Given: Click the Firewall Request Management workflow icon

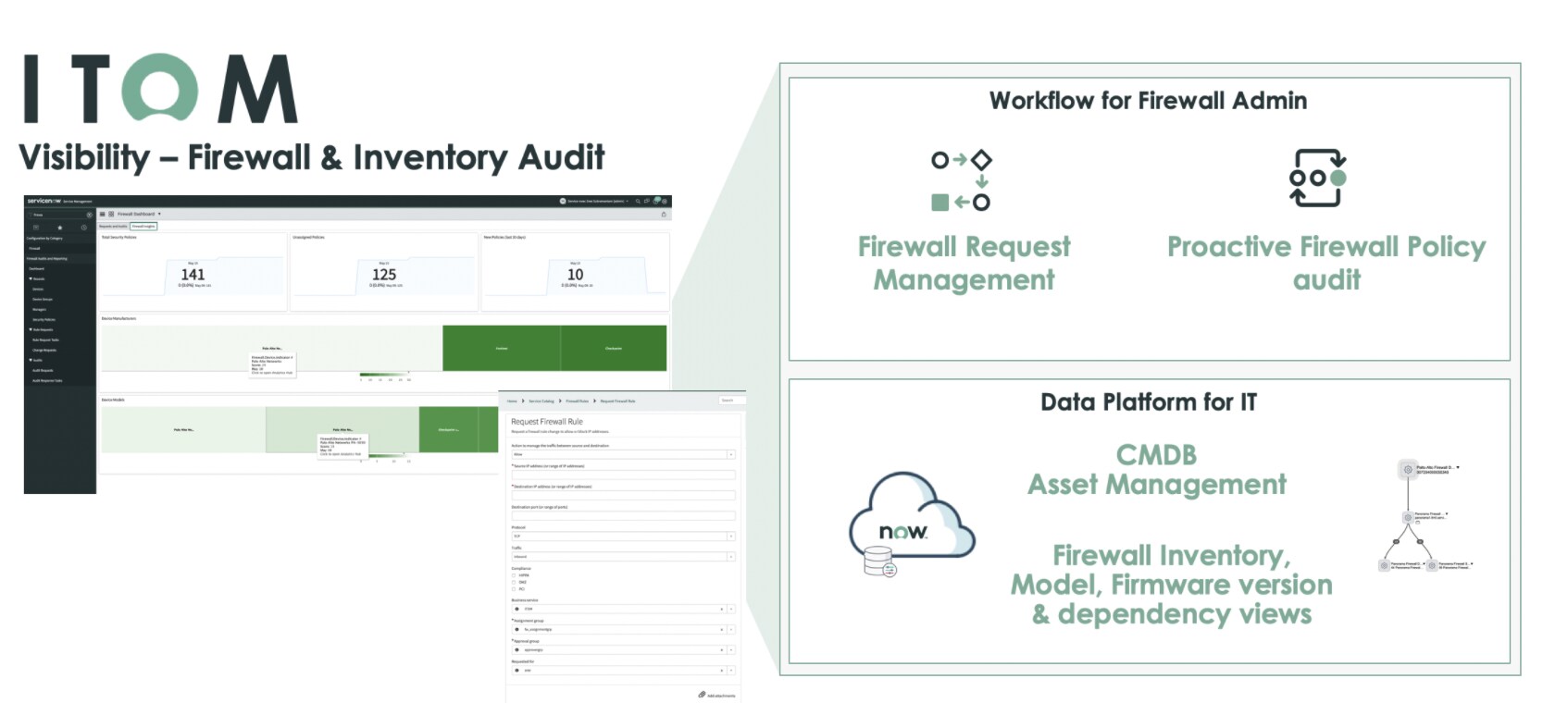Looking at the screenshot, I should pos(961,180).
